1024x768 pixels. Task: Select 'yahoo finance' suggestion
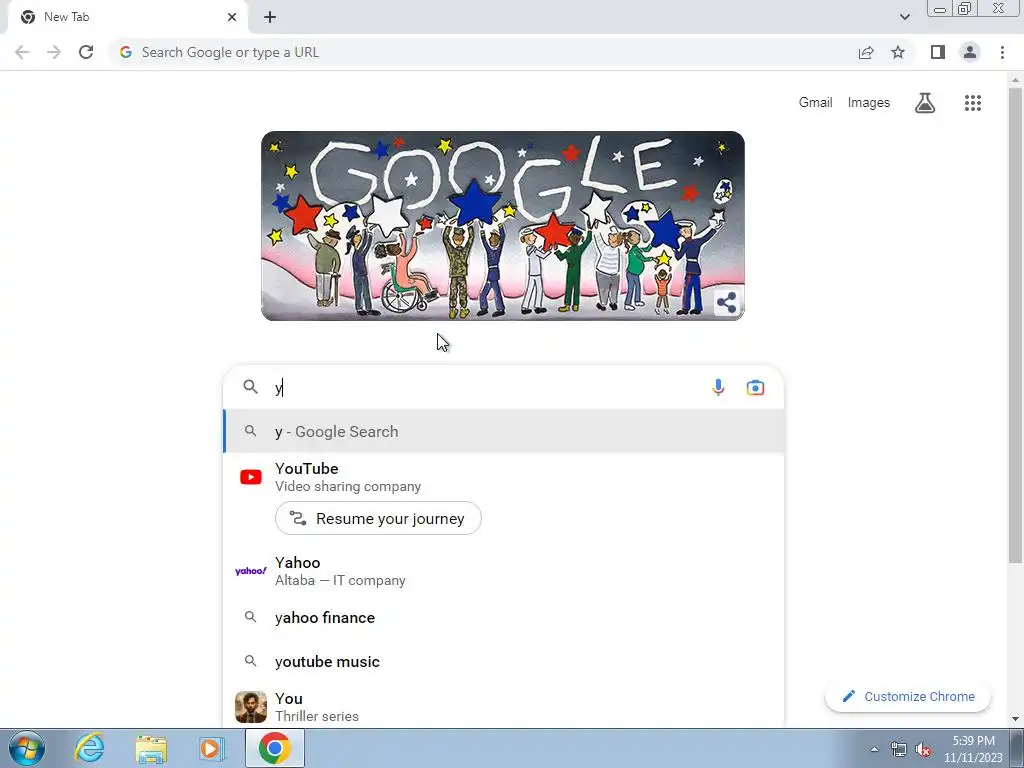[x=504, y=618]
